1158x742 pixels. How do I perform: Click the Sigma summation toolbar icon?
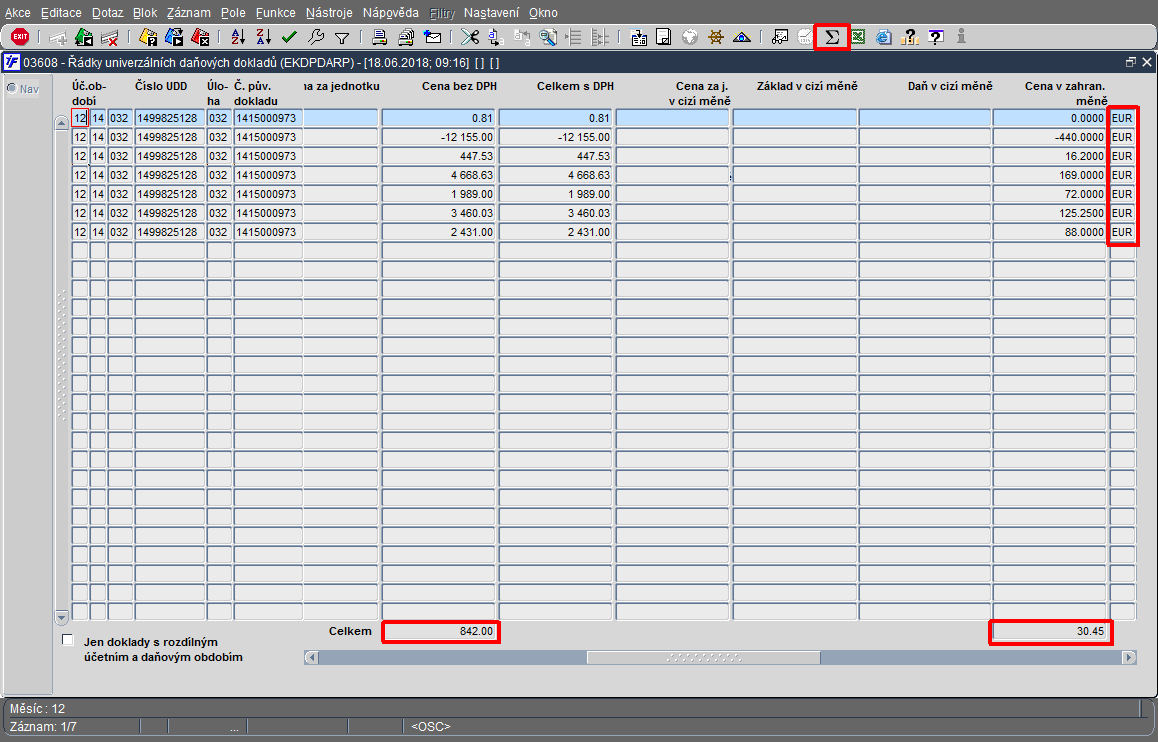pos(832,37)
